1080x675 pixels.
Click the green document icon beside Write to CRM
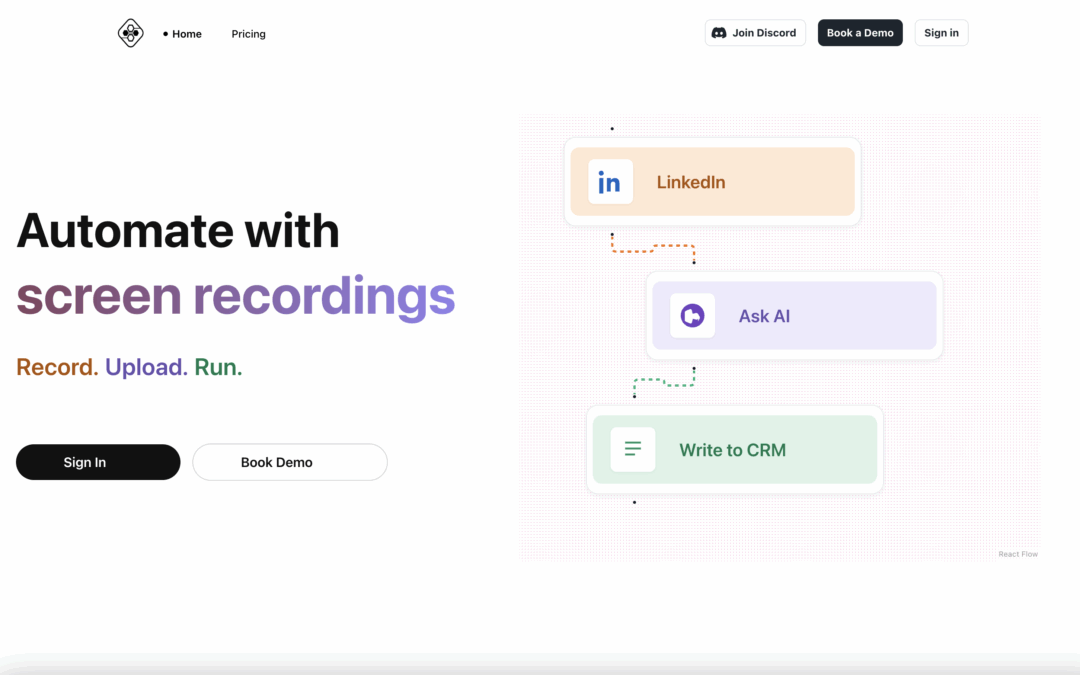pyautogui.click(x=632, y=450)
